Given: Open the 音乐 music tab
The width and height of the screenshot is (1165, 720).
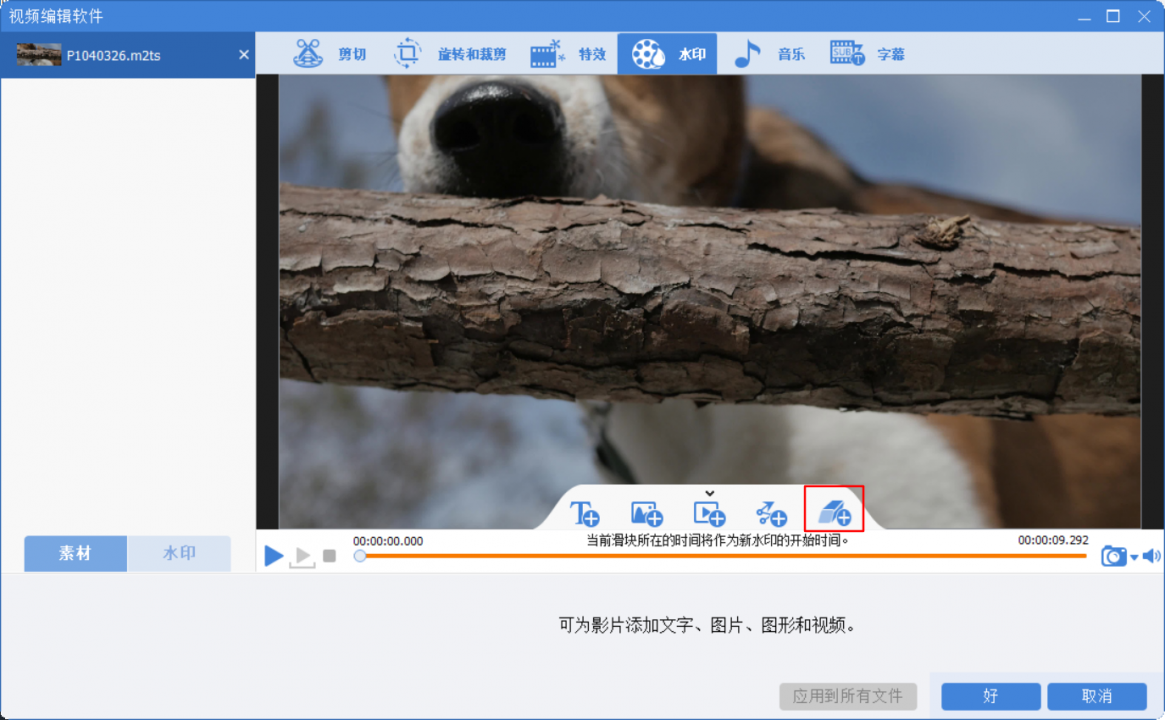Looking at the screenshot, I should [x=769, y=53].
